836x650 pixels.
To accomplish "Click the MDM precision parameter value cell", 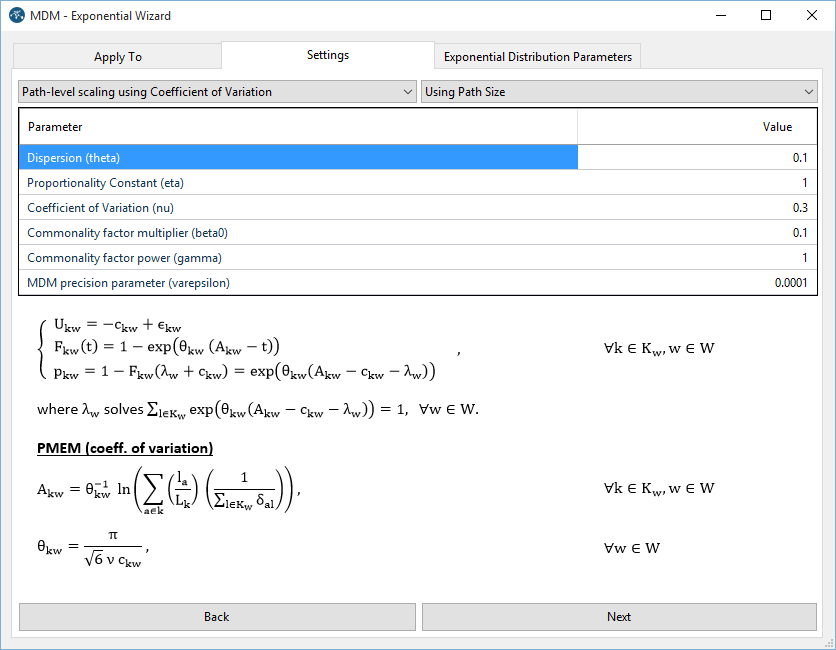I will click(x=696, y=283).
